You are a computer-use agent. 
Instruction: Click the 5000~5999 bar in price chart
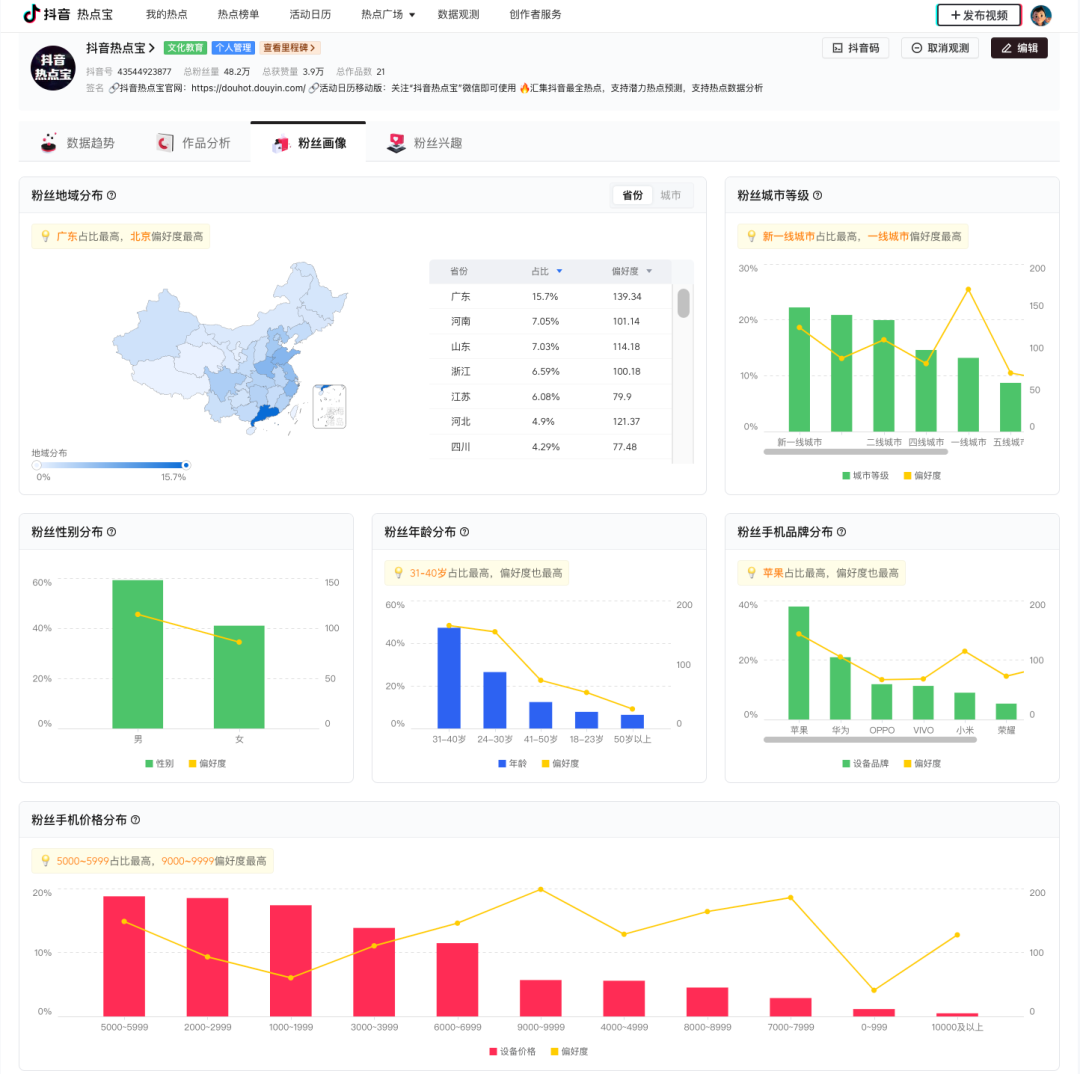pyautogui.click(x=124, y=956)
